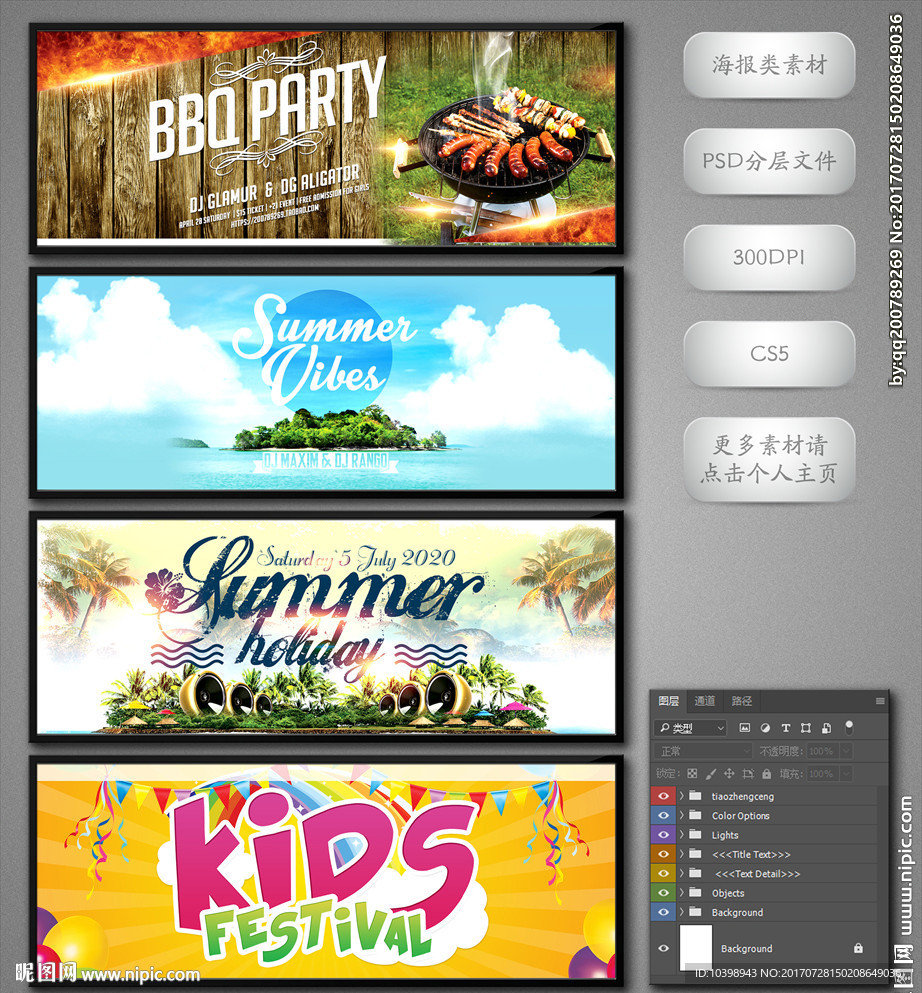Click the lock all padlock icon
The image size is (922, 993).
(x=766, y=774)
